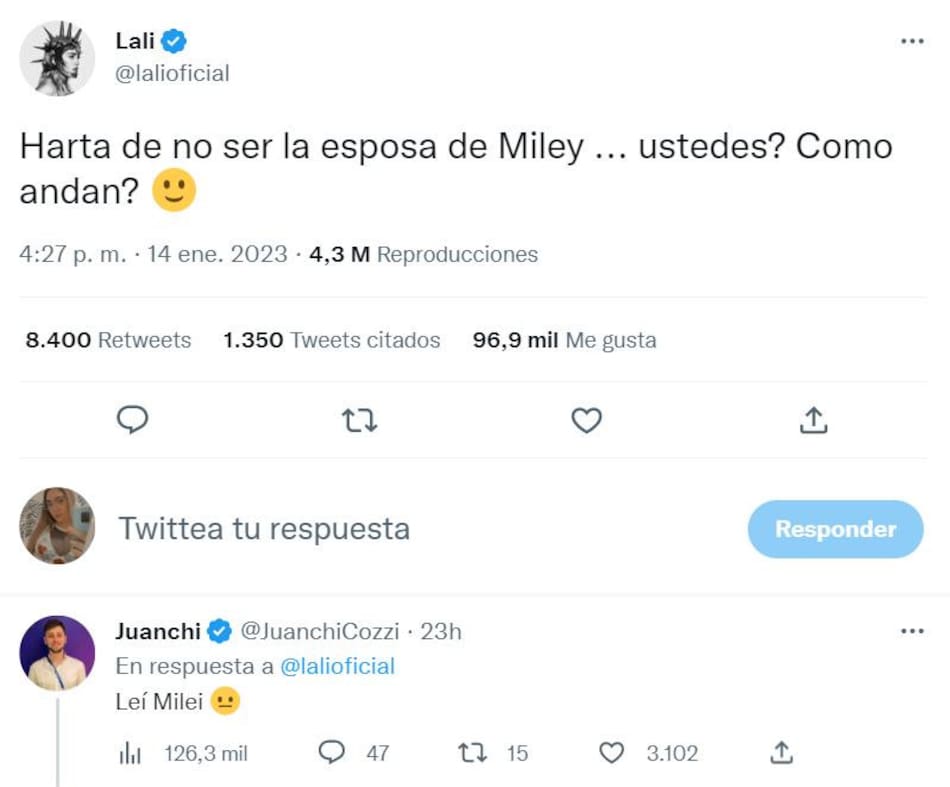Image resolution: width=950 pixels, height=787 pixels.
Task: Click the reply icon under Lali's tweet
Action: click(x=133, y=421)
